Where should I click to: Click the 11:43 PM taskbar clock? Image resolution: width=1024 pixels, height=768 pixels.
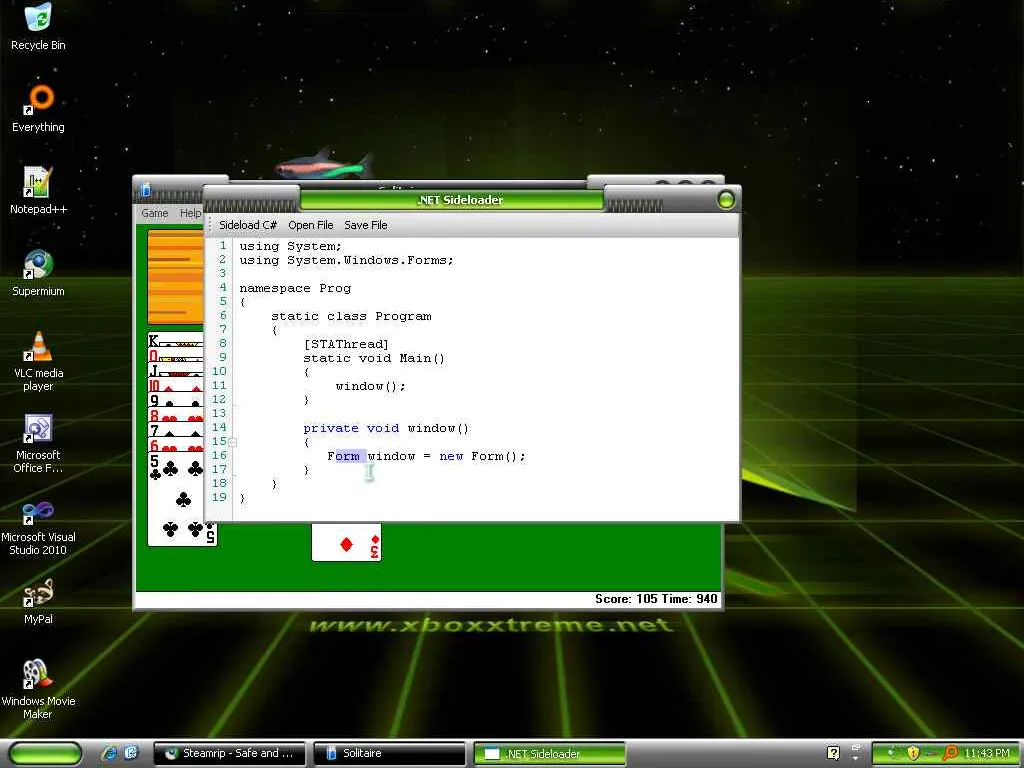pos(987,754)
